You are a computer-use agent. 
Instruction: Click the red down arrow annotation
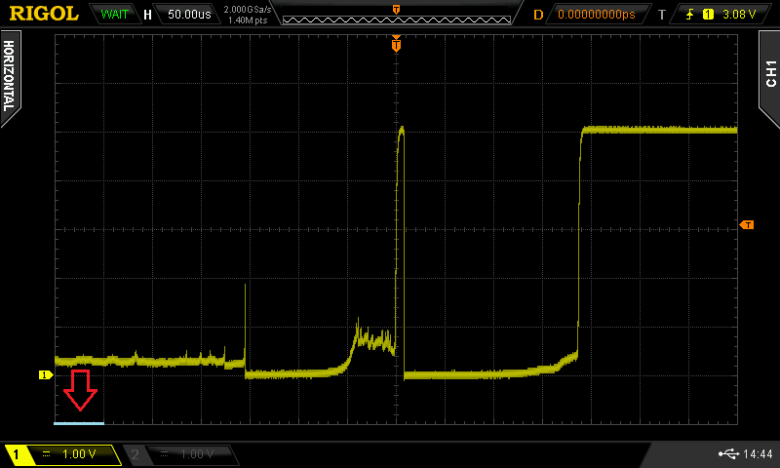click(x=80, y=390)
